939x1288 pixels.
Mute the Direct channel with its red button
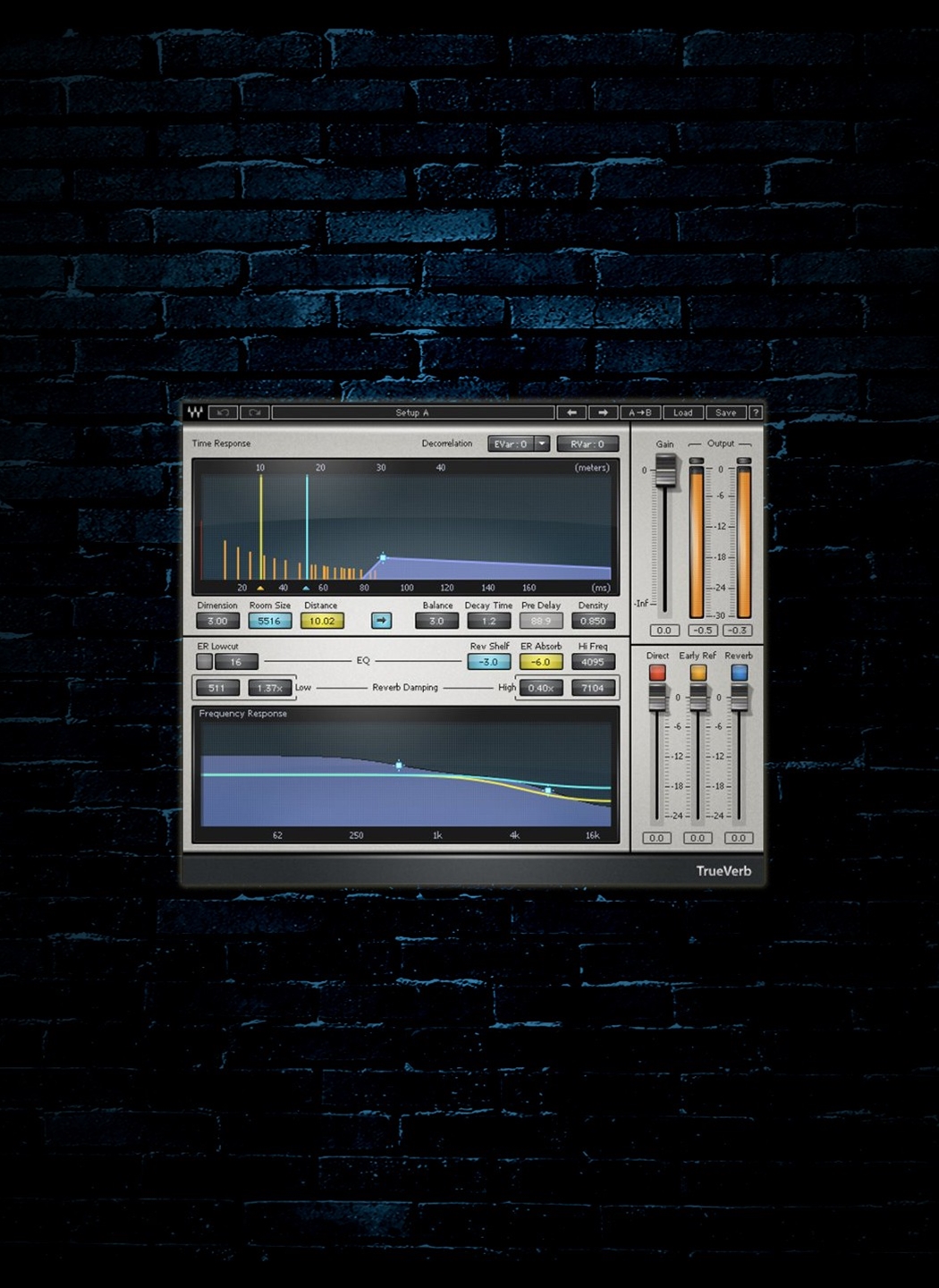click(657, 674)
